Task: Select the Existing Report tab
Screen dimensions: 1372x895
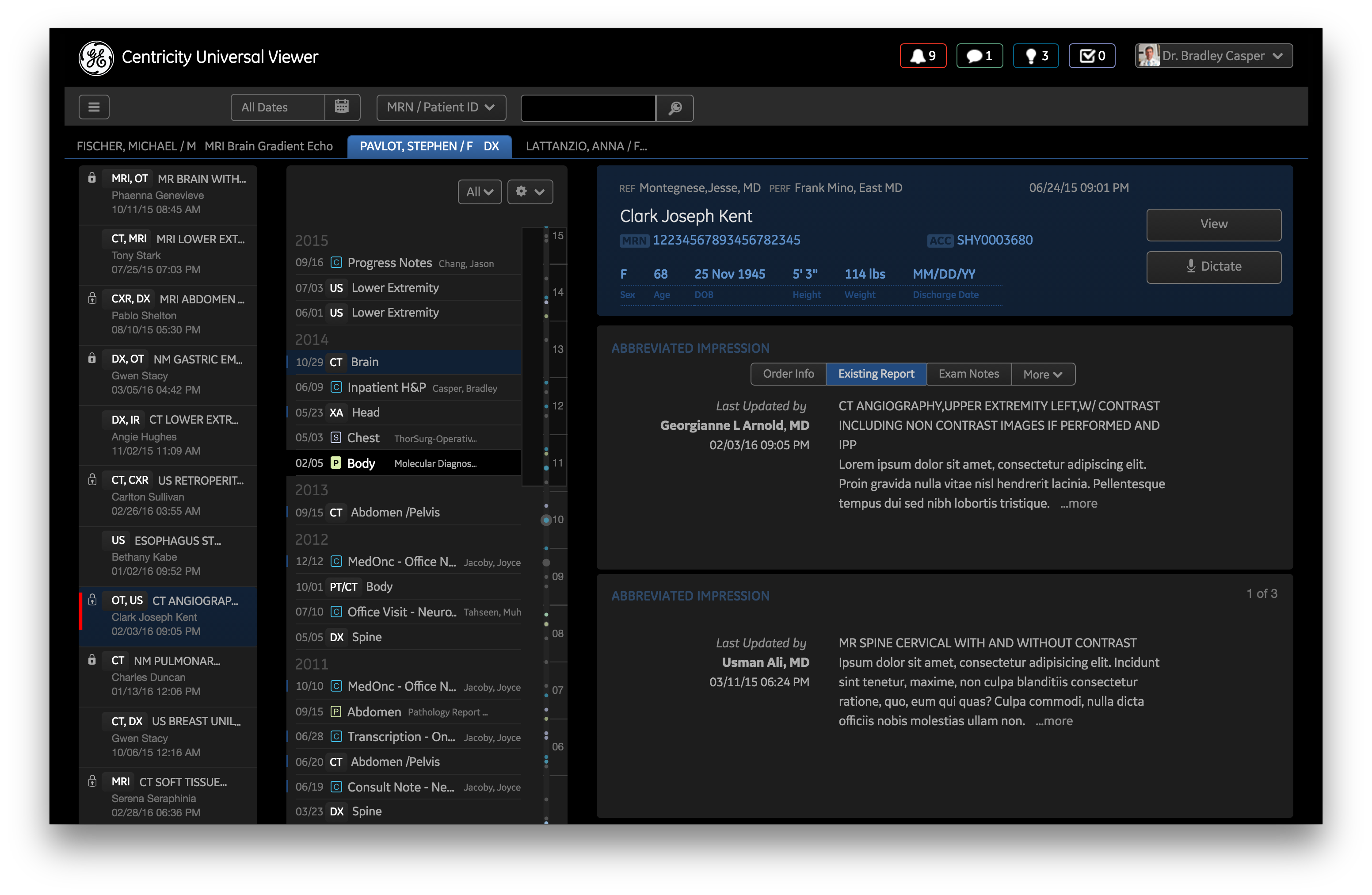Action: [x=876, y=374]
